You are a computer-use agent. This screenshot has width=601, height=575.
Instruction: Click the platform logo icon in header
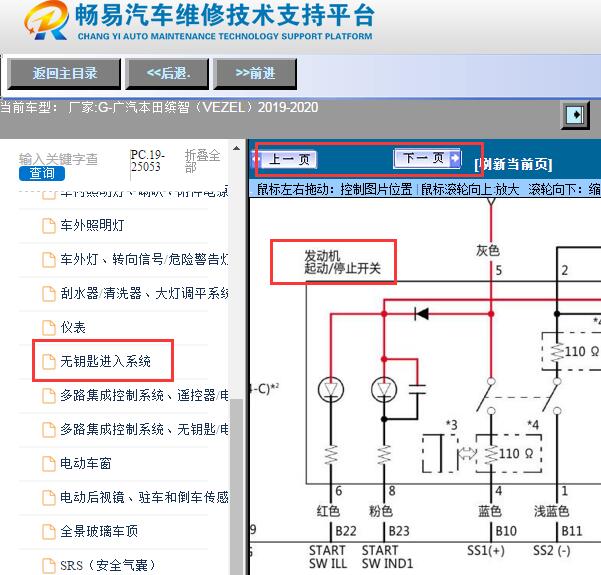pos(46,20)
